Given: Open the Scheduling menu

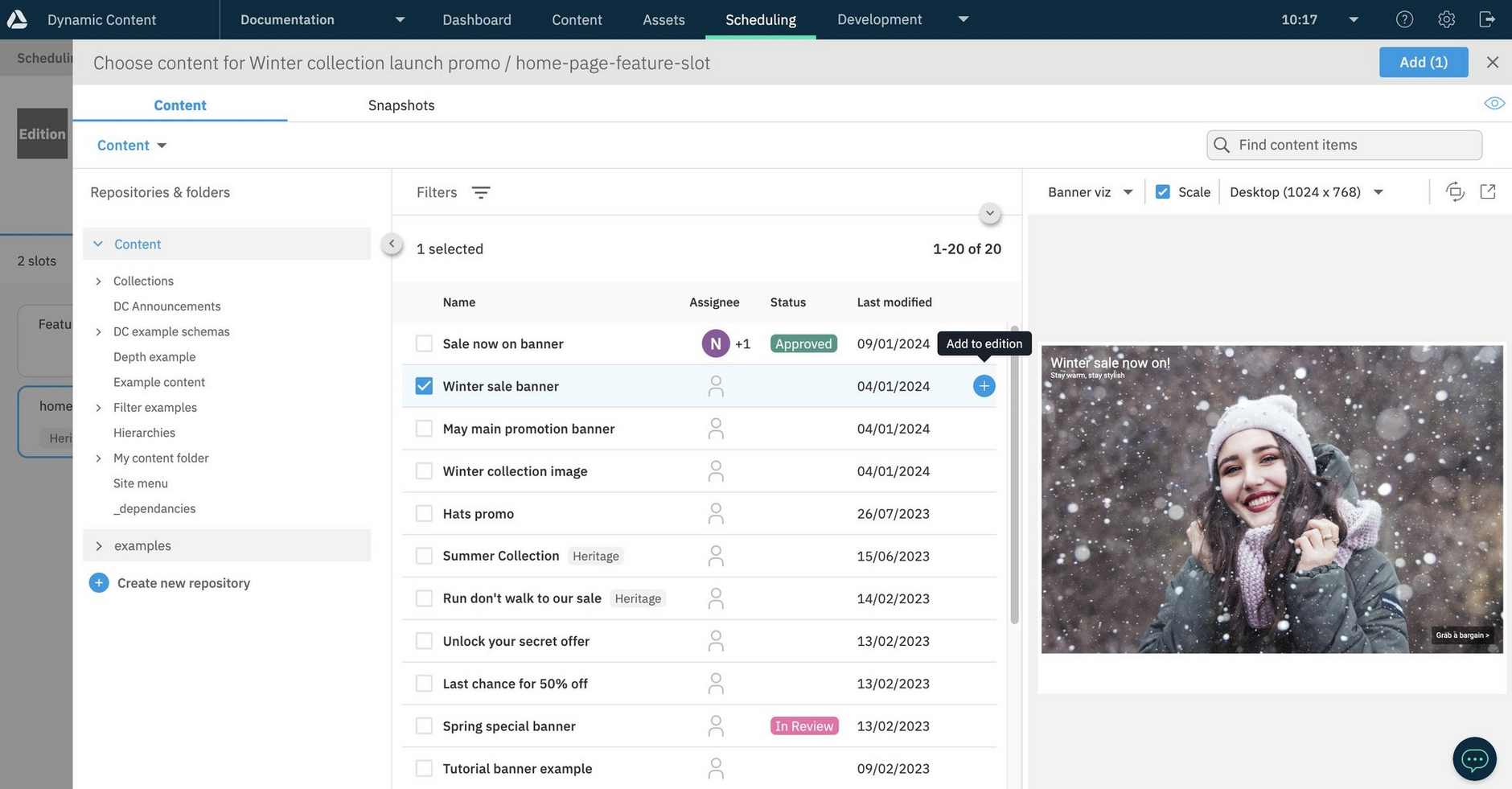Looking at the screenshot, I should point(761,19).
